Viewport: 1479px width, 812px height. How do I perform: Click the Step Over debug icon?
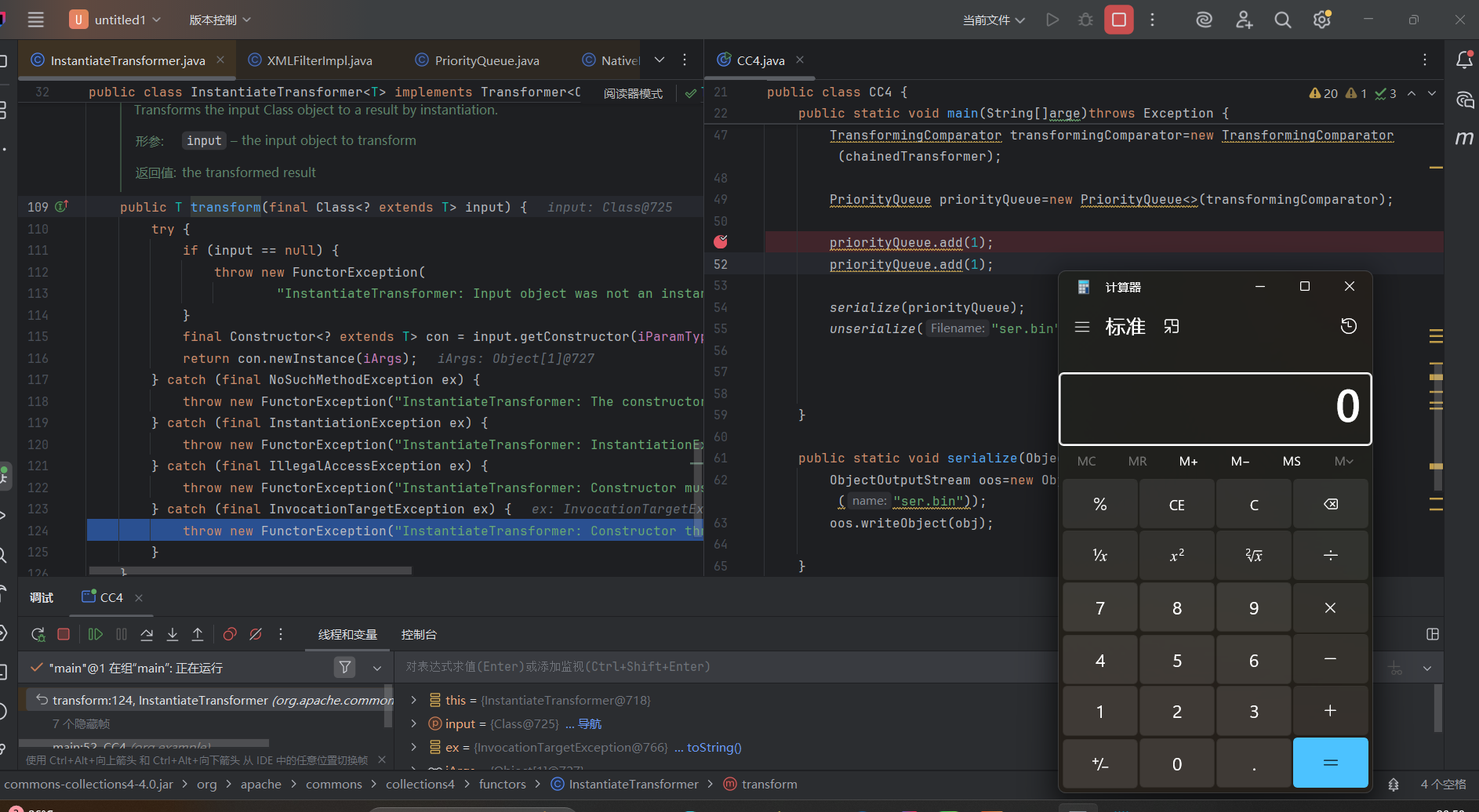(147, 634)
